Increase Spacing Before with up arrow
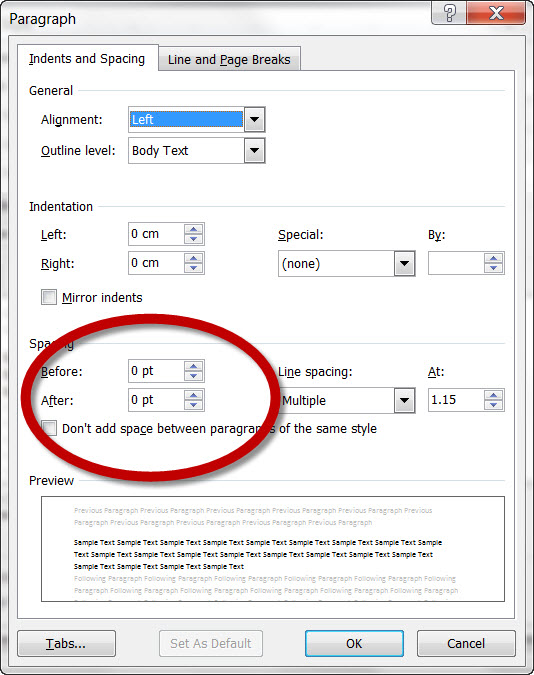Viewport: 534px width, 675px height. pyautogui.click(x=193, y=366)
